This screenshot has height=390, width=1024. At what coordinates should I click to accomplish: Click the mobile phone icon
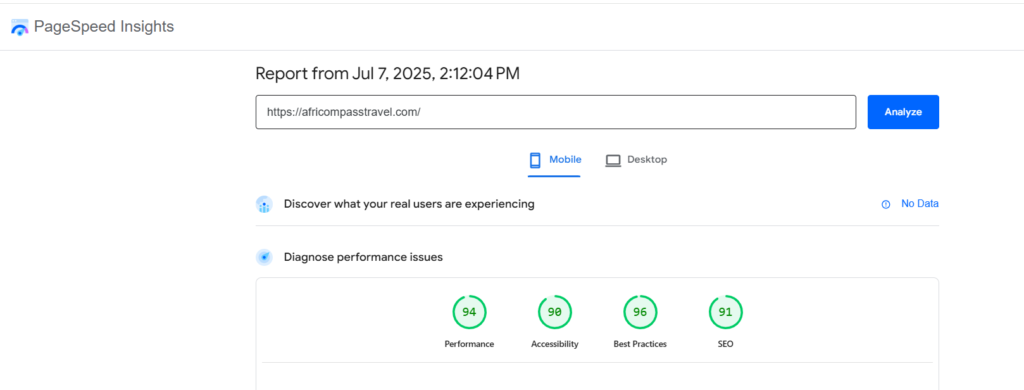[x=536, y=160]
